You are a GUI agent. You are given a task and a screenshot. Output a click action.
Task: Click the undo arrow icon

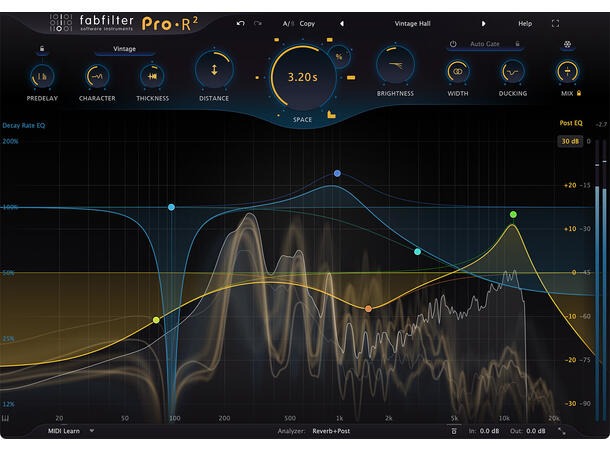tap(240, 24)
